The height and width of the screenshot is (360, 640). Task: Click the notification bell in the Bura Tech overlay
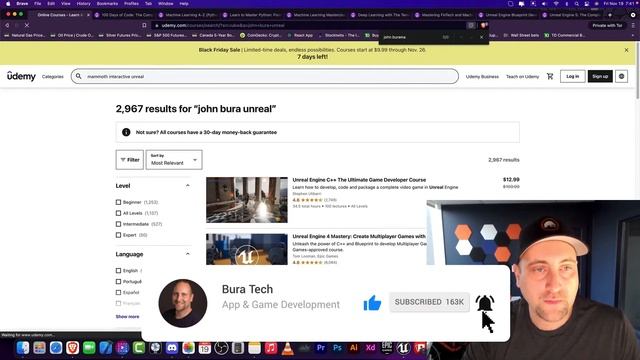tap(484, 303)
